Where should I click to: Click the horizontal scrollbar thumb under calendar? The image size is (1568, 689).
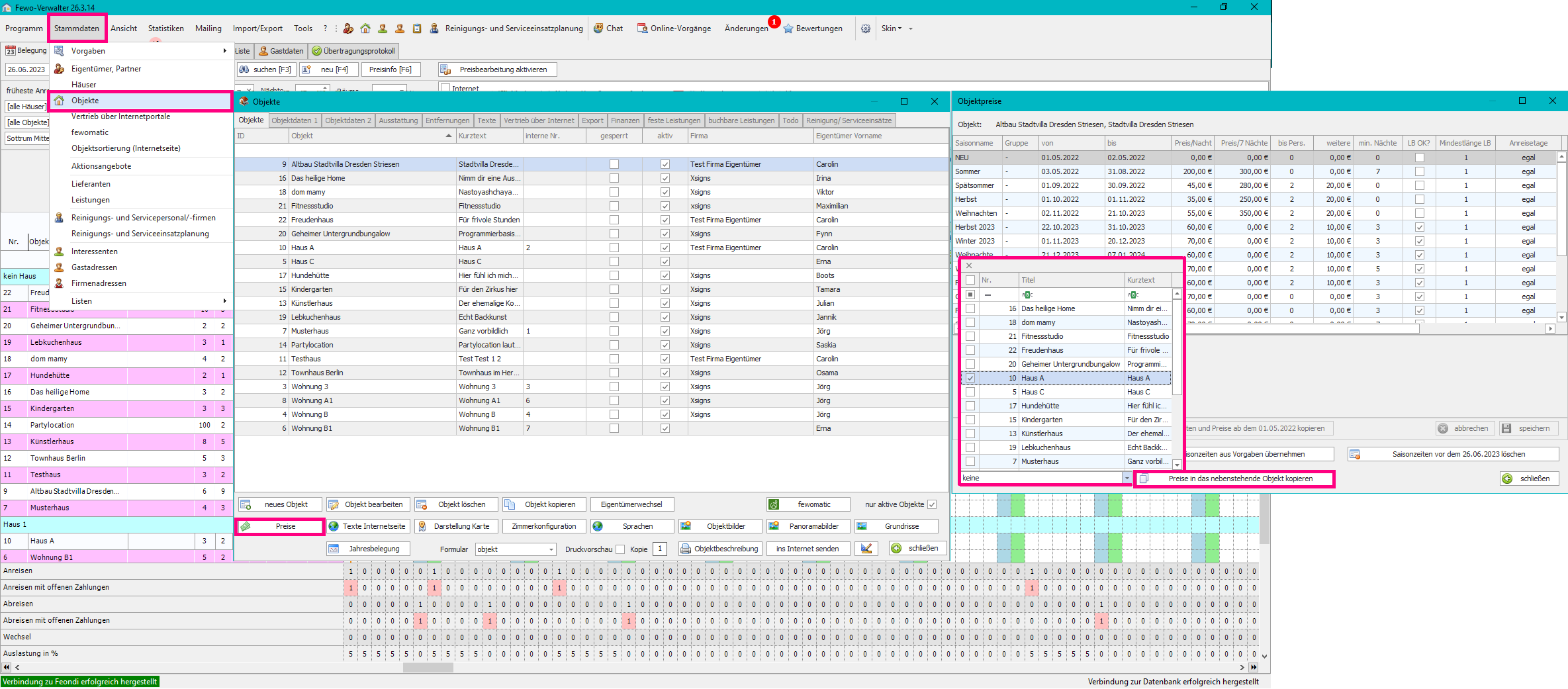point(428,667)
